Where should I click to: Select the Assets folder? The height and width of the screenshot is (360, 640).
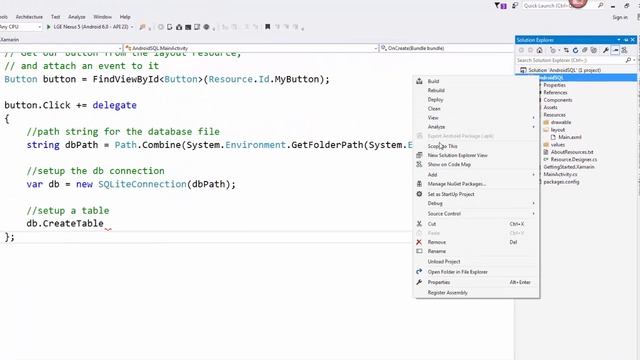[550, 107]
